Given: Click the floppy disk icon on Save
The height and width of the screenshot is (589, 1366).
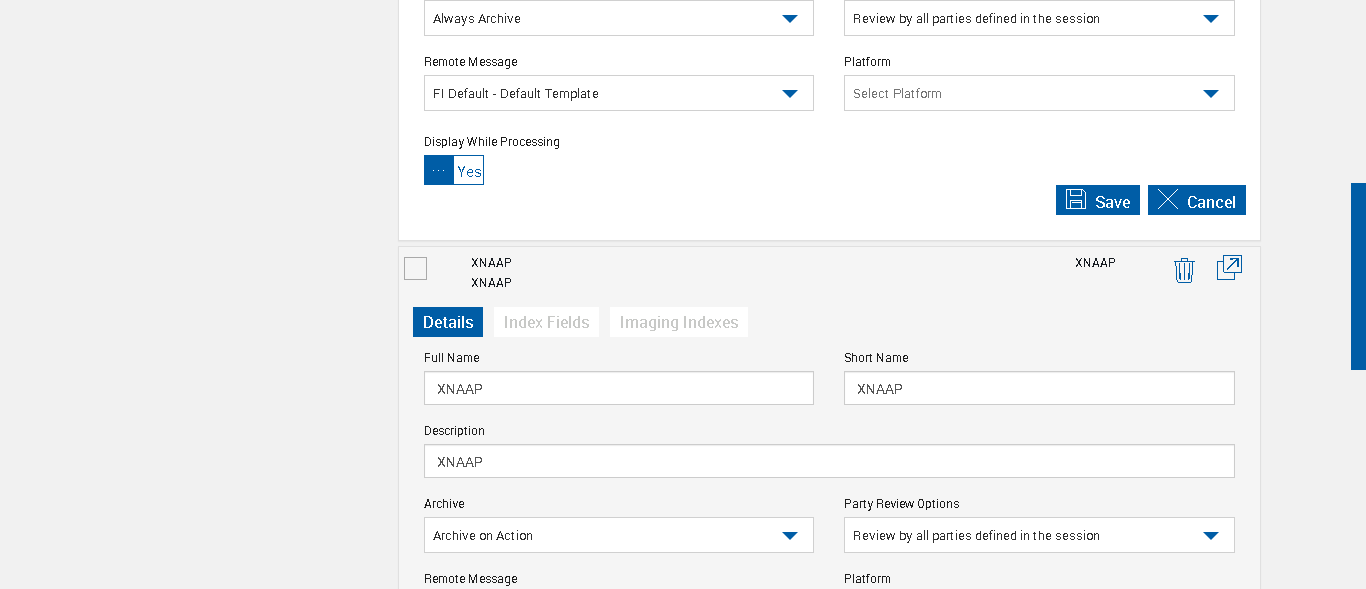Looking at the screenshot, I should (x=1076, y=200).
